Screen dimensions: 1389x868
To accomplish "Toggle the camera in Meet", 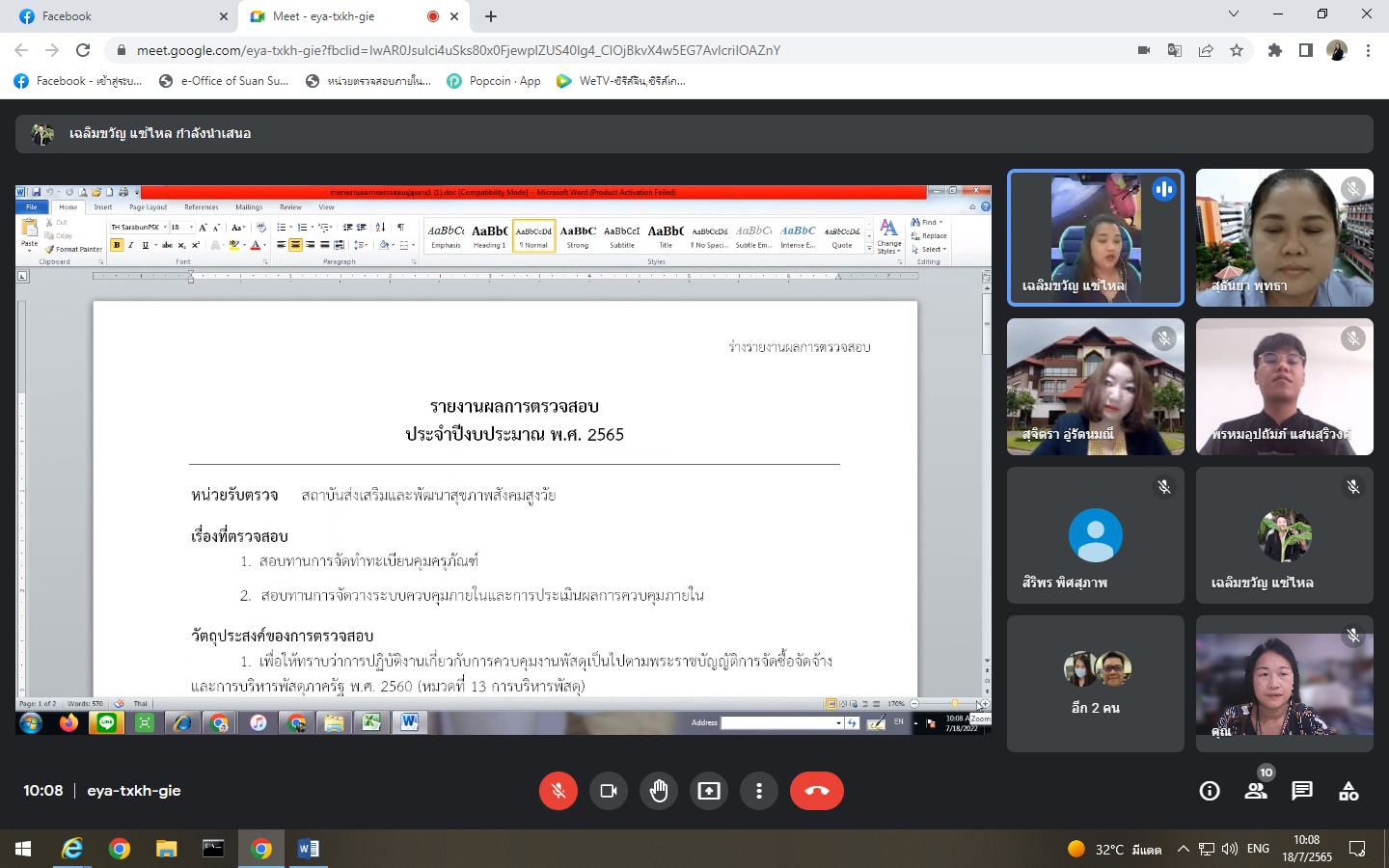I will (x=608, y=791).
